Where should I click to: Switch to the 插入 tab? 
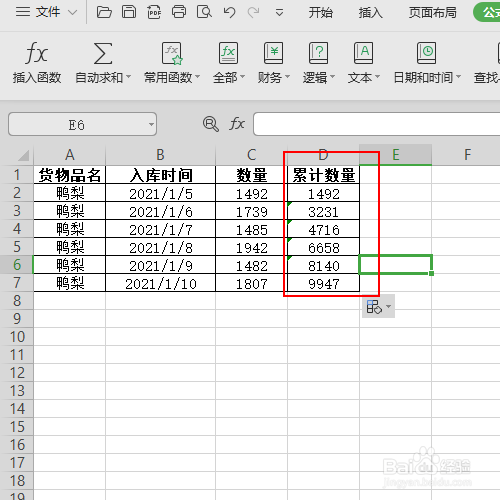[x=370, y=13]
